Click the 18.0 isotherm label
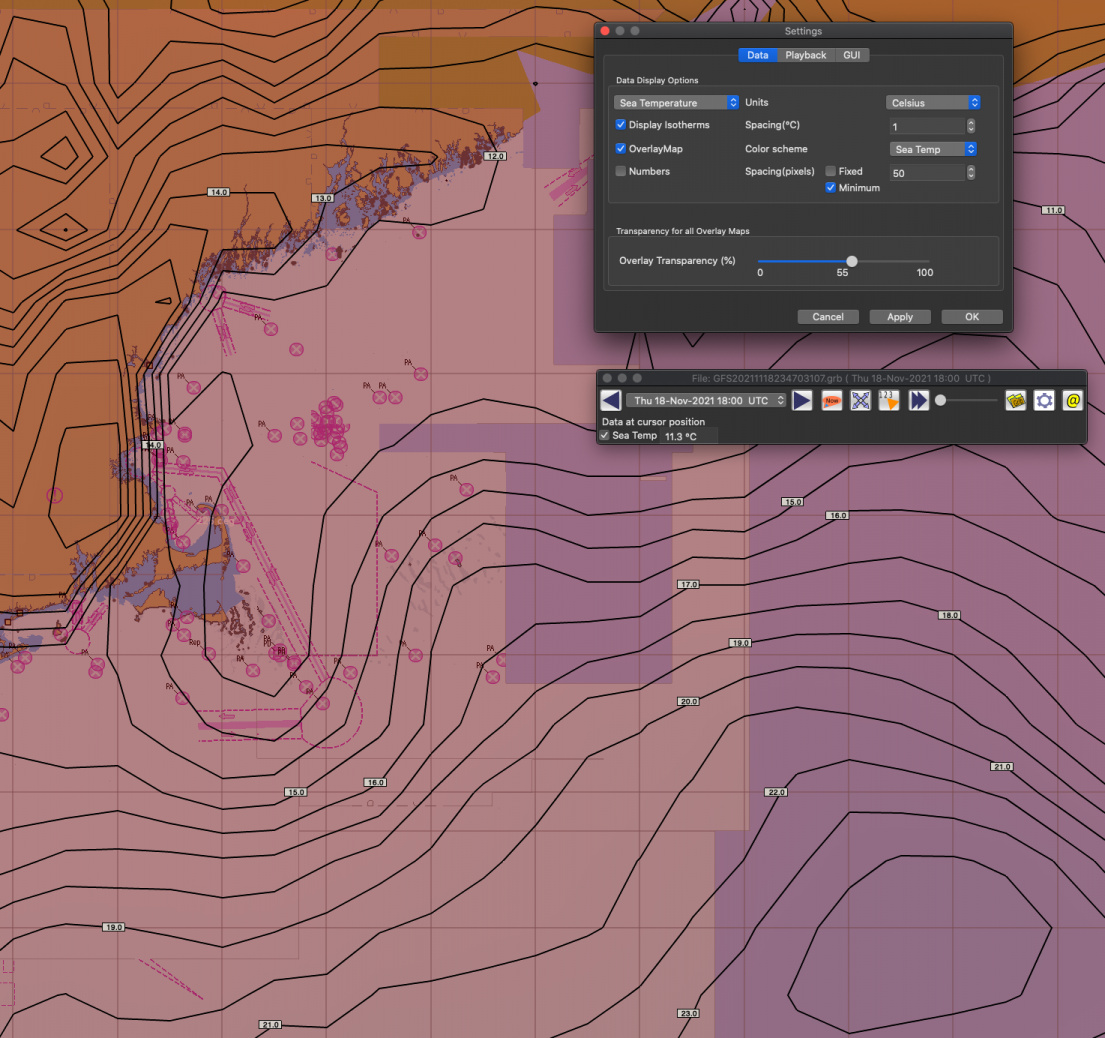This screenshot has width=1105, height=1038. 949,616
